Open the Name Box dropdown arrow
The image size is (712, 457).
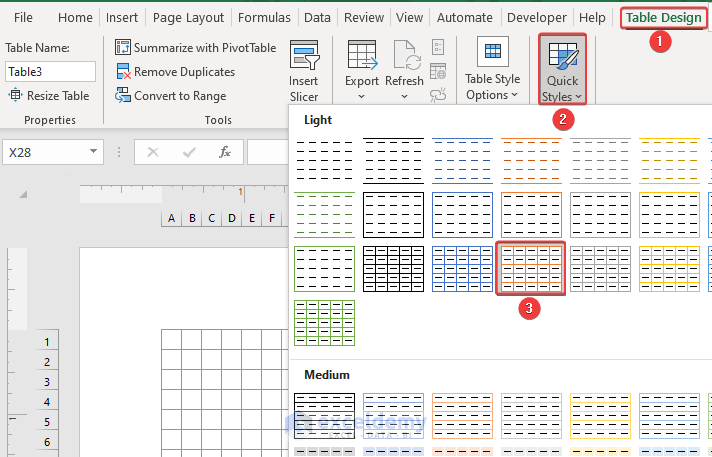click(94, 152)
